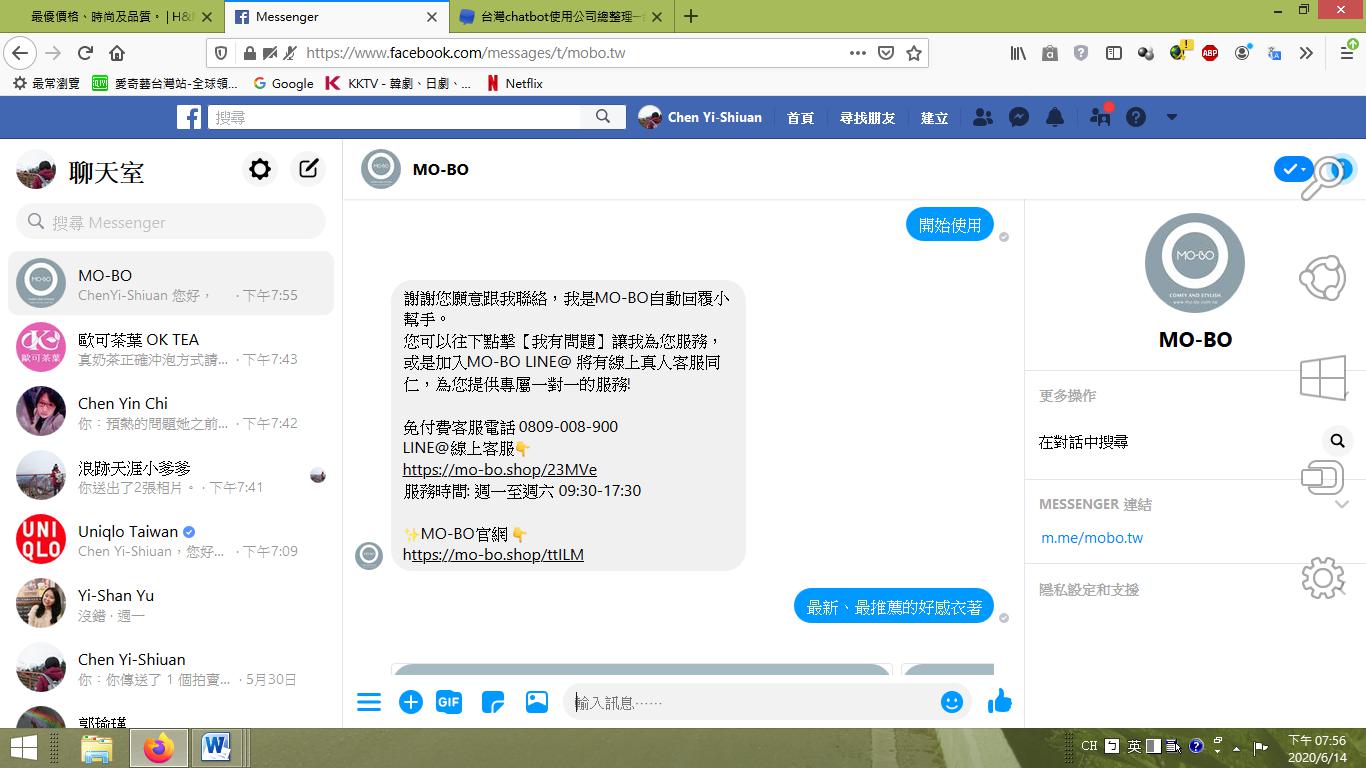Click 在對話中搜尋 text

tap(1083, 442)
